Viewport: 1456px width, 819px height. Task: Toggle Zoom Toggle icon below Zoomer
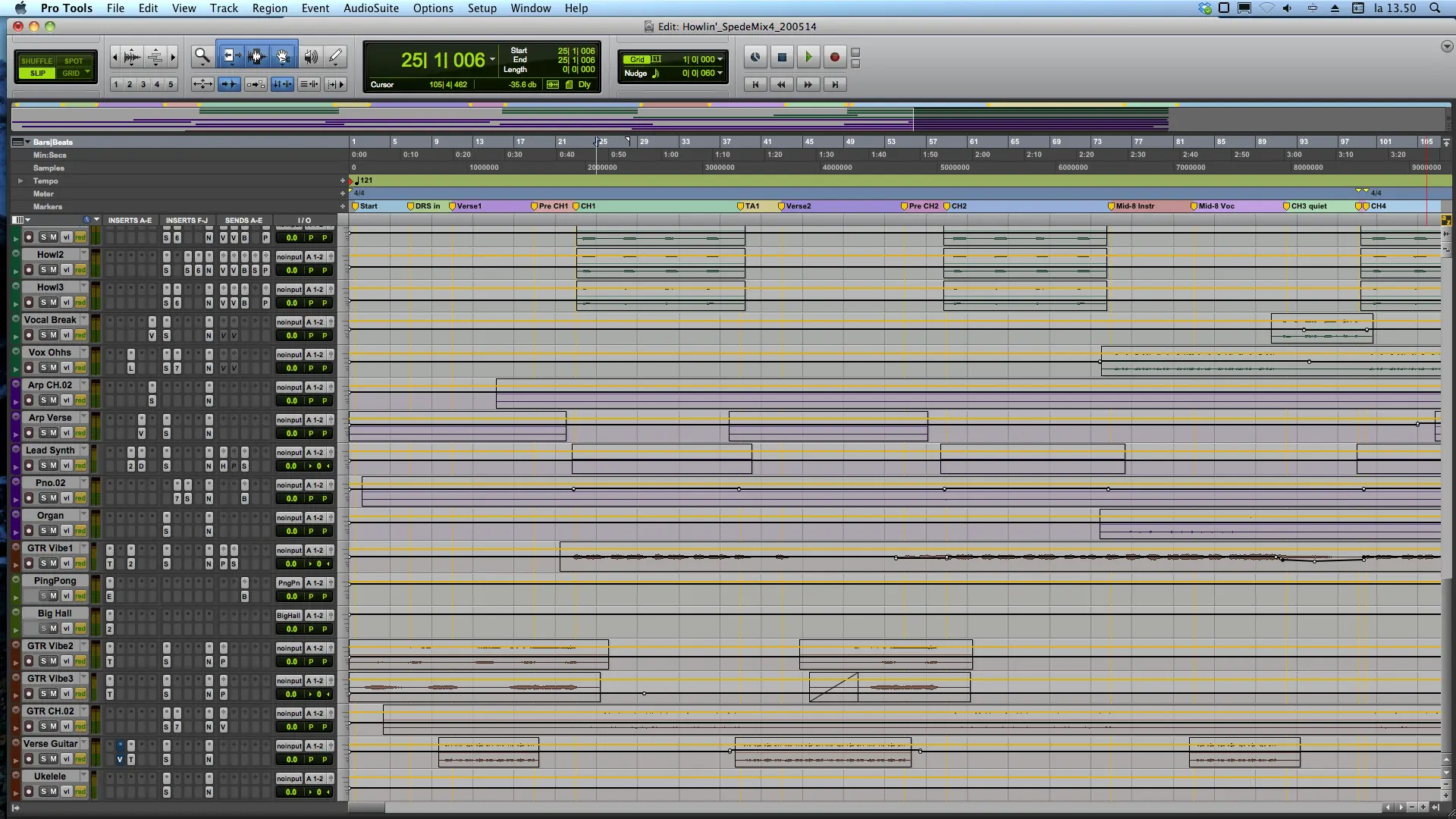[202, 84]
